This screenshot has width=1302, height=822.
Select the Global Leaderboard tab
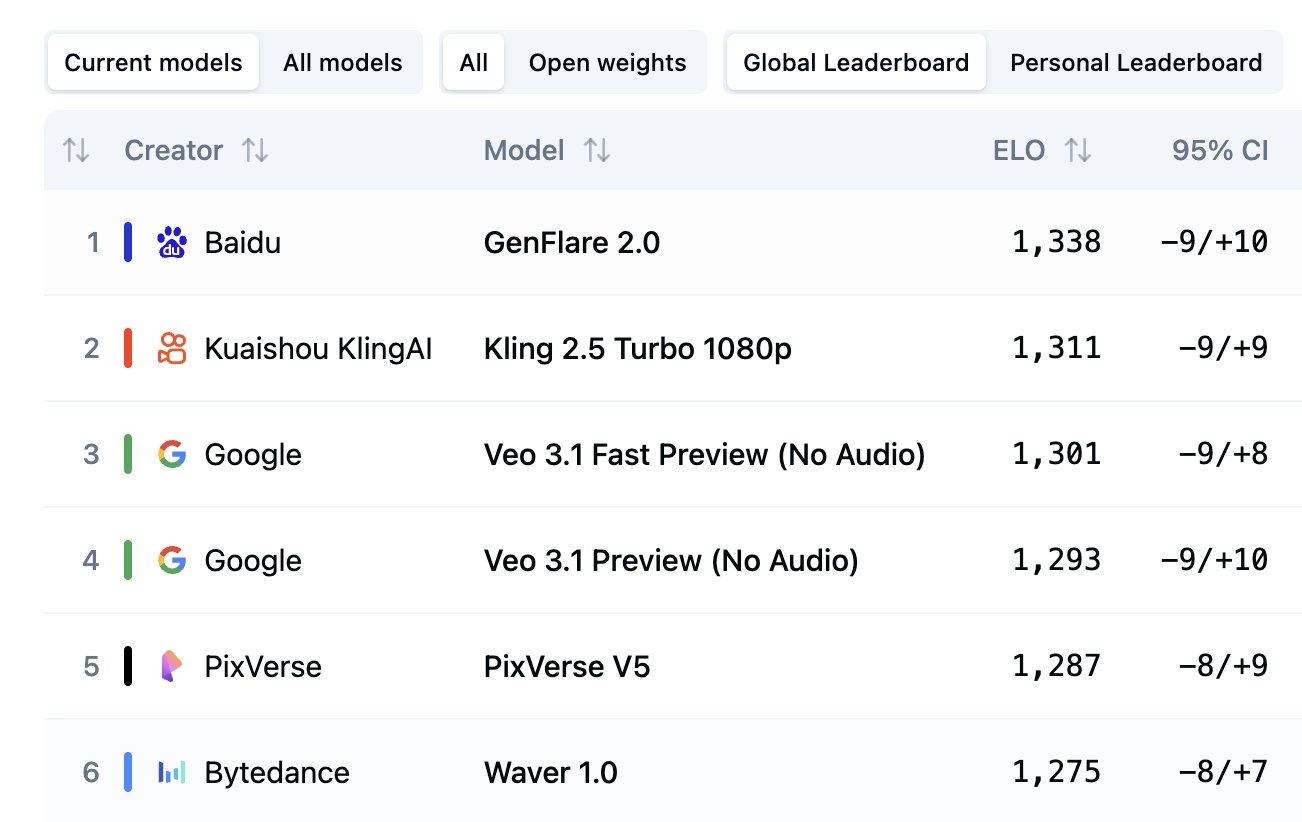click(x=856, y=63)
